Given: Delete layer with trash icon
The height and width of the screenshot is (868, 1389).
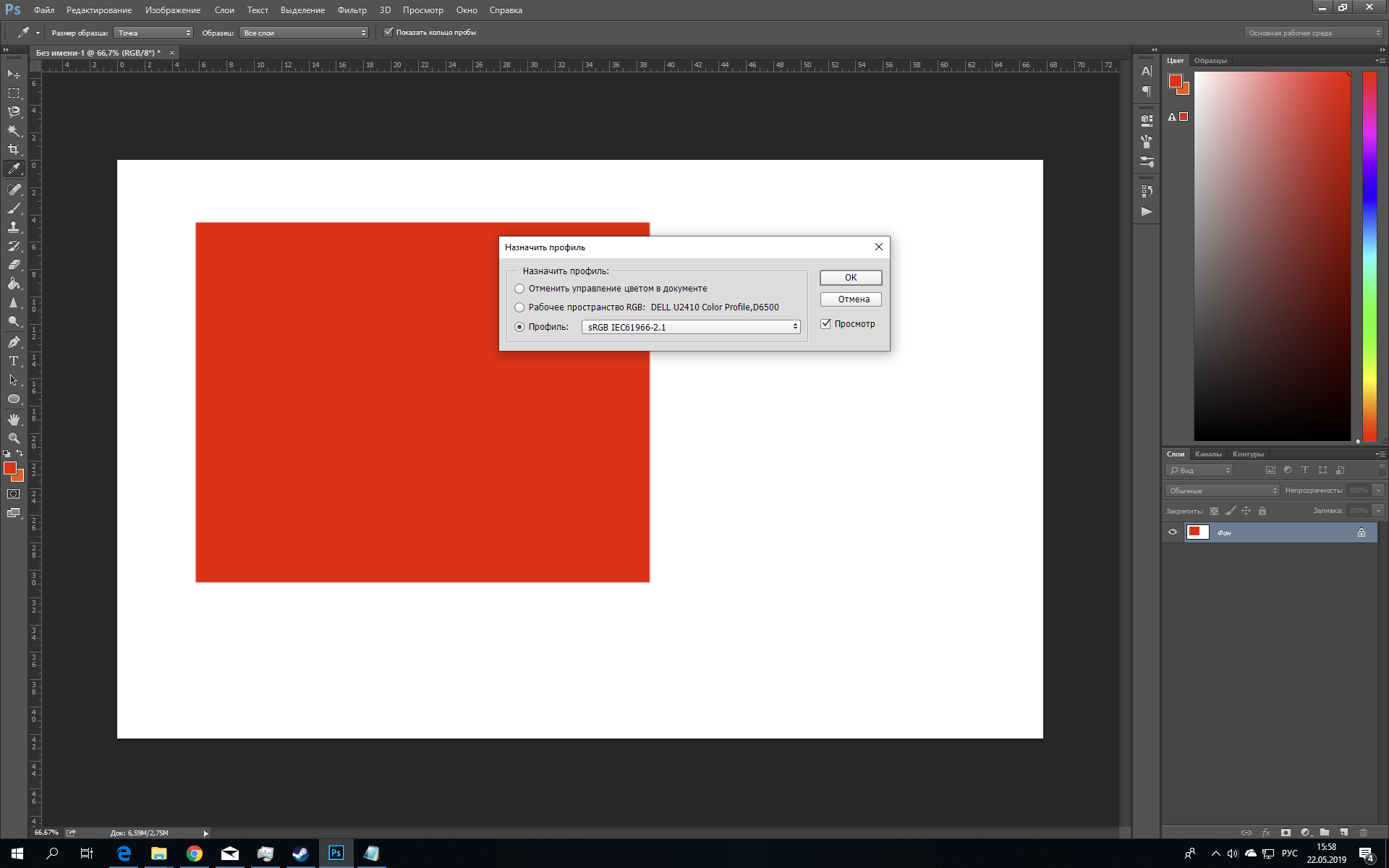Looking at the screenshot, I should (x=1364, y=833).
